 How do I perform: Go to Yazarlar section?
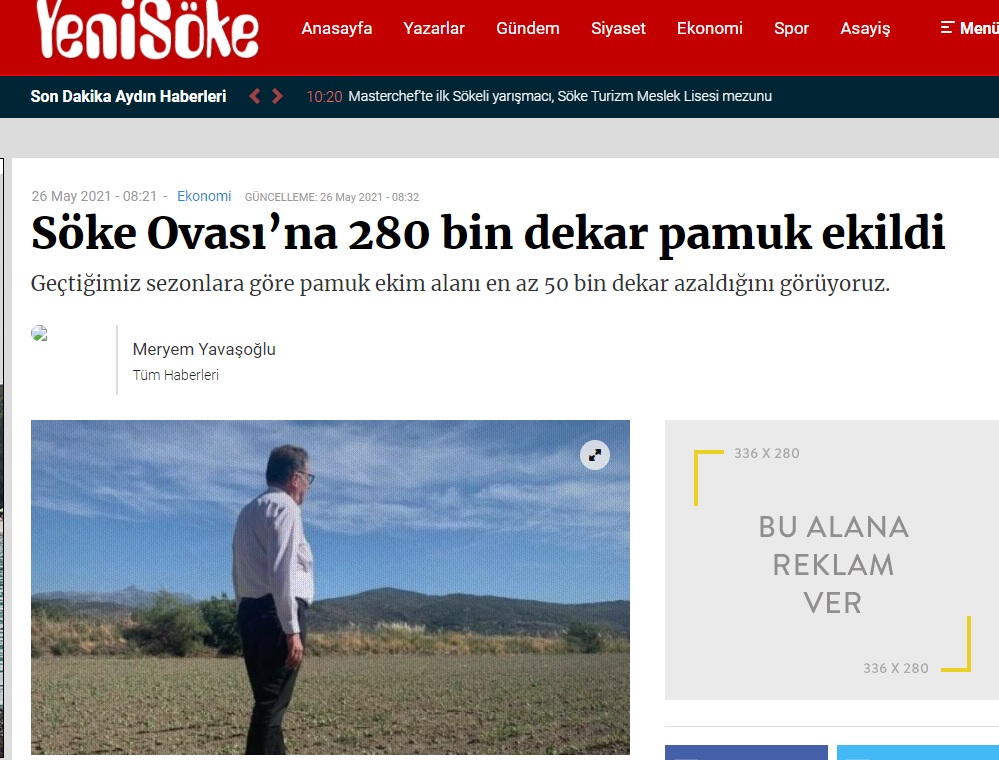coord(434,28)
